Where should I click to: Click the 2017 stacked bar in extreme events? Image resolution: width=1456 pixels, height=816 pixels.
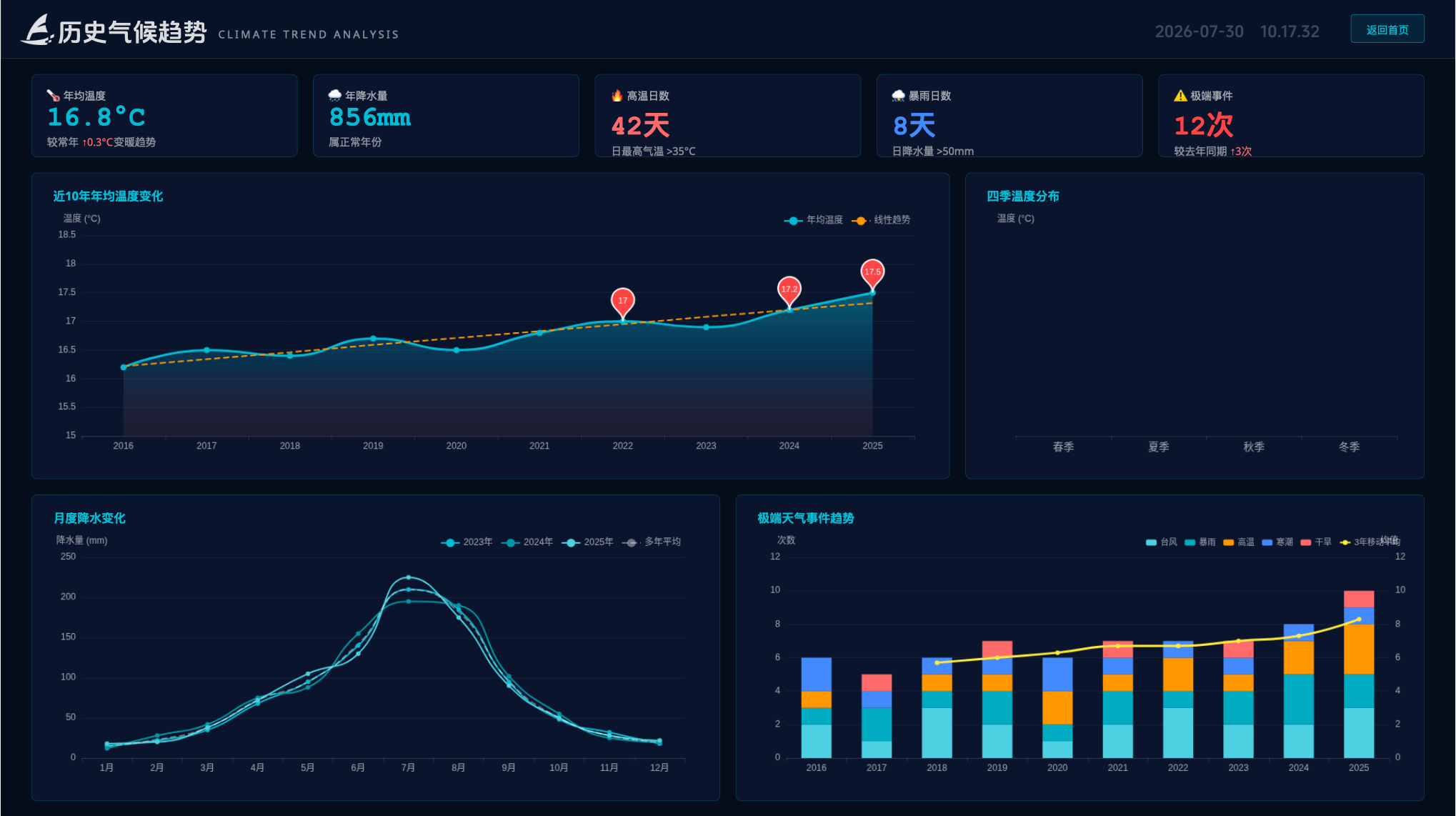[877, 716]
